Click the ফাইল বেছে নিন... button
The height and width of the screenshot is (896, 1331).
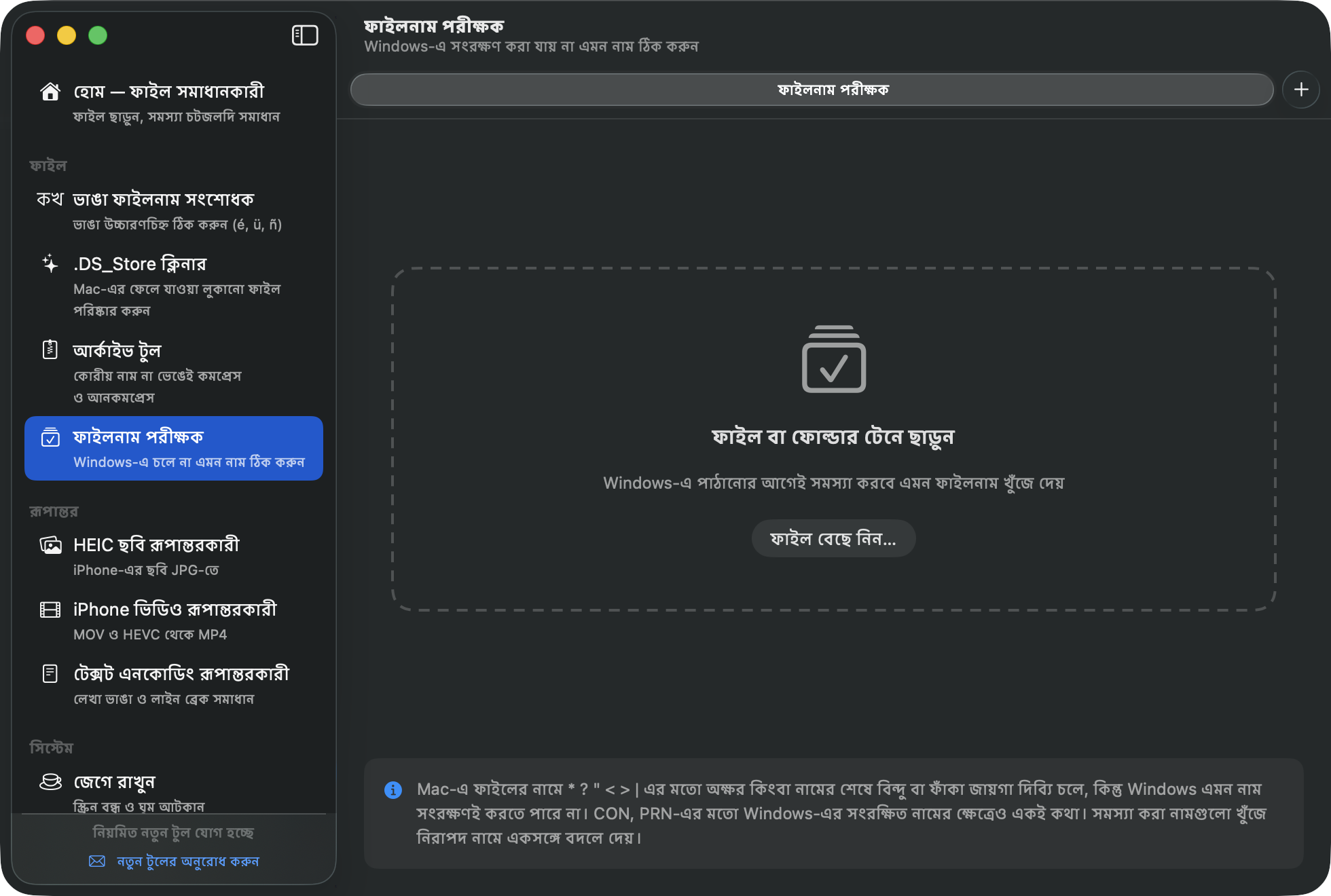click(833, 539)
